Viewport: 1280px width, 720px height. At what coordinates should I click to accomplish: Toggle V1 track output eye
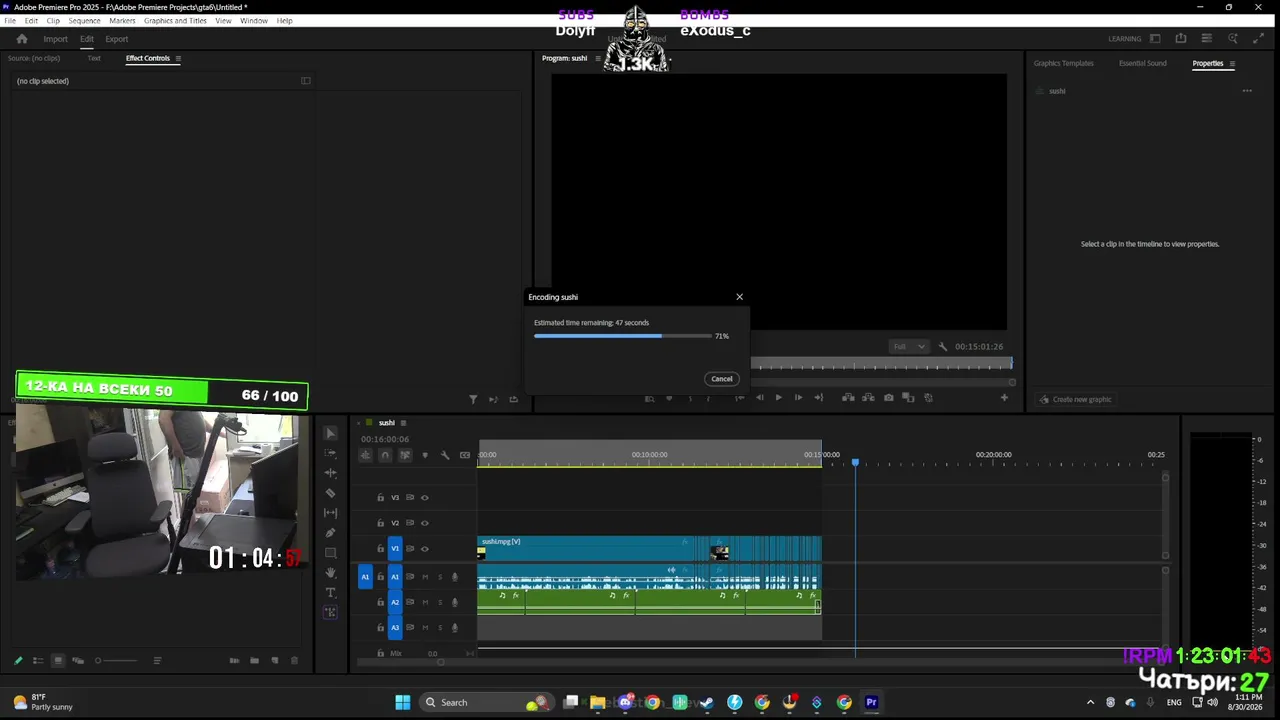(x=424, y=549)
